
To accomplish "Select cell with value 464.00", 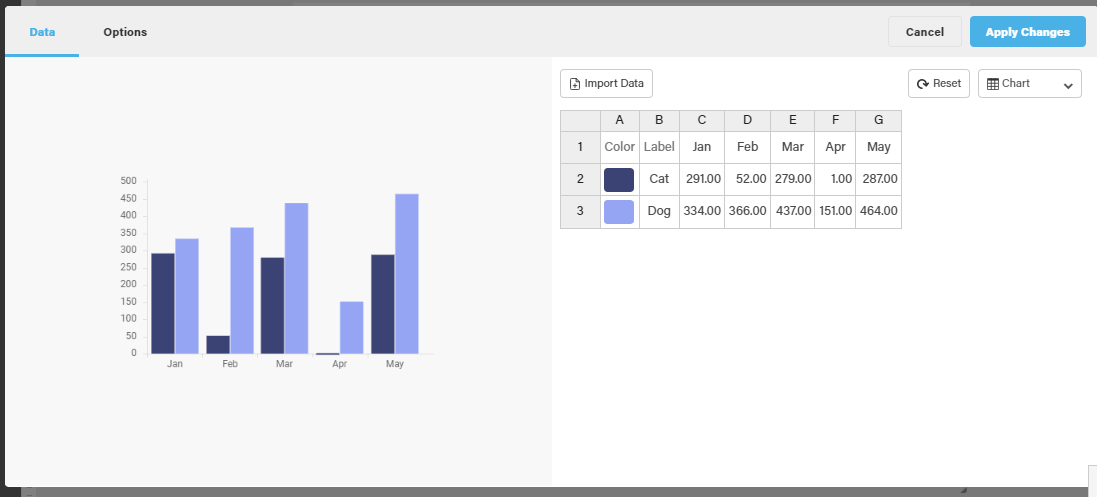I will (879, 211).
